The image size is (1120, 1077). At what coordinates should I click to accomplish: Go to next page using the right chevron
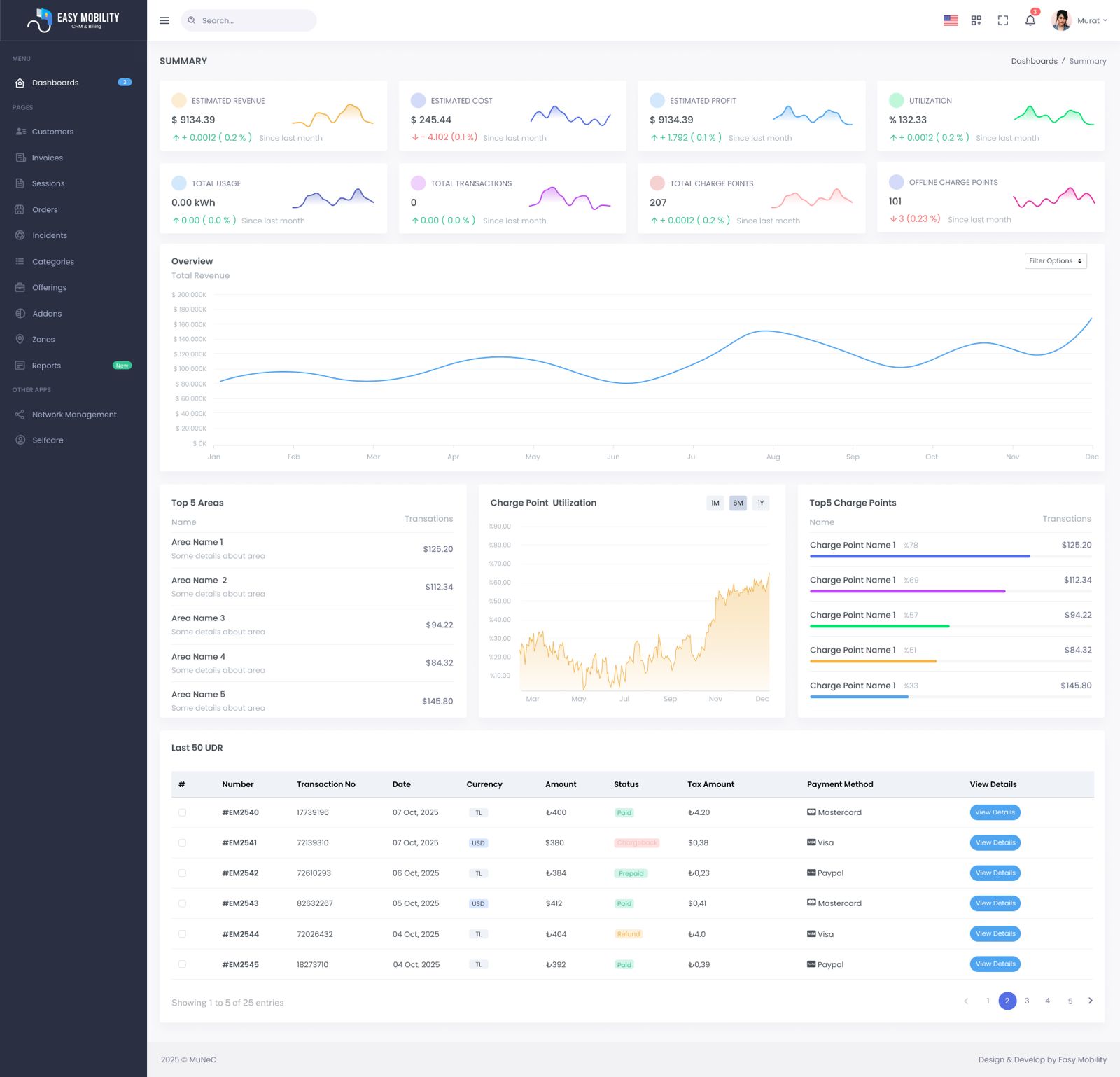[1090, 1001]
